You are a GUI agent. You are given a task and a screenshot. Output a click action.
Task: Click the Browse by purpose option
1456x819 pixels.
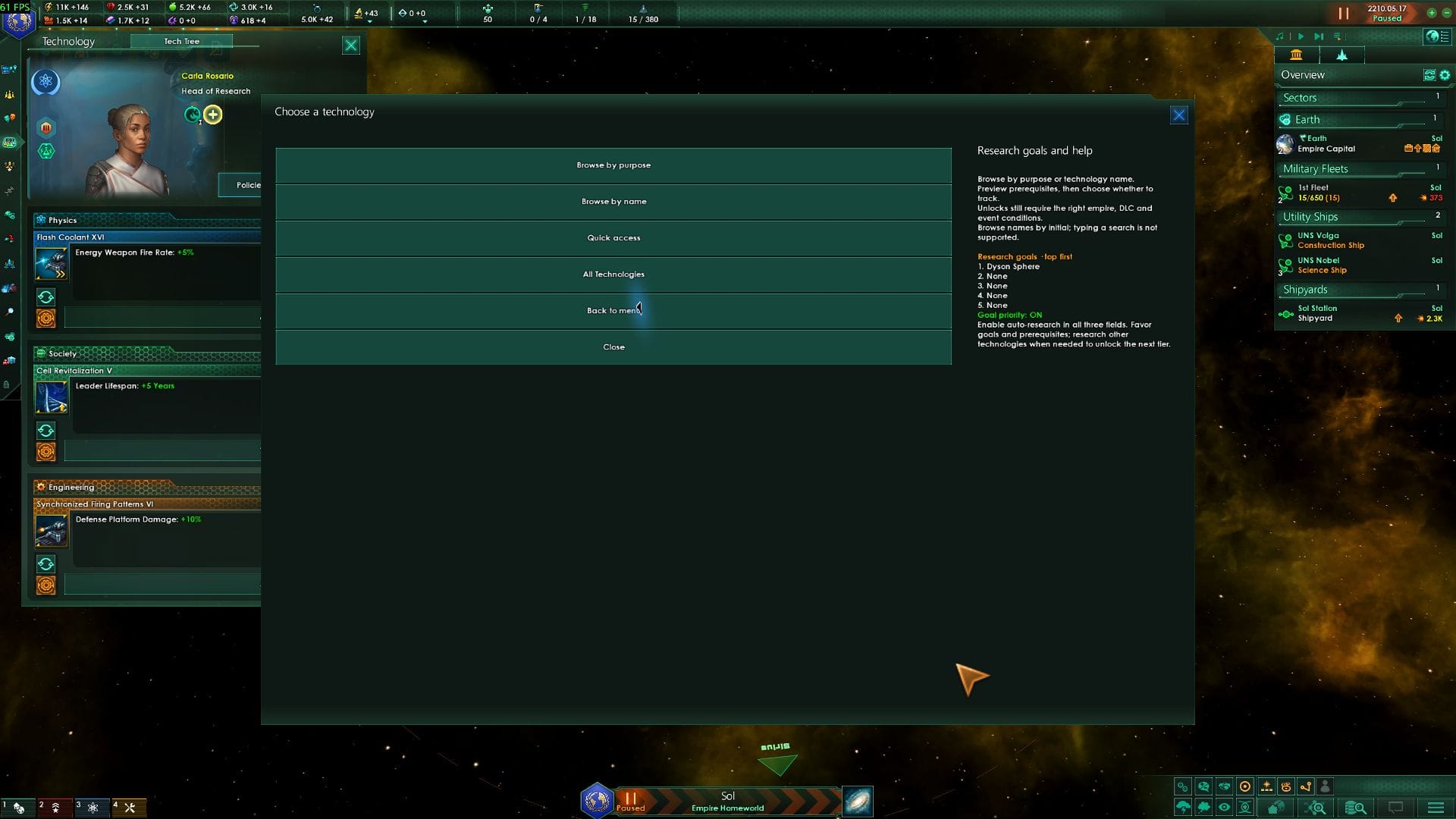[x=613, y=165]
